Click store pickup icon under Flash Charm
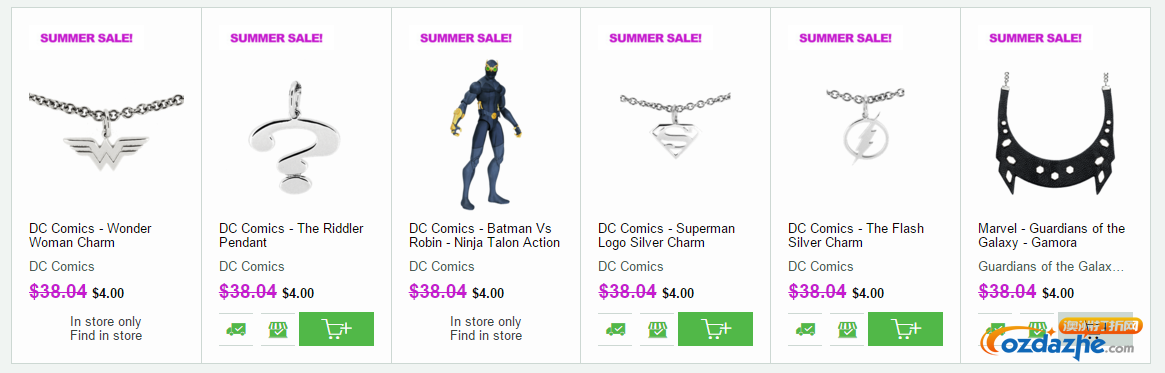Image resolution: width=1165 pixels, height=373 pixels. (x=847, y=329)
